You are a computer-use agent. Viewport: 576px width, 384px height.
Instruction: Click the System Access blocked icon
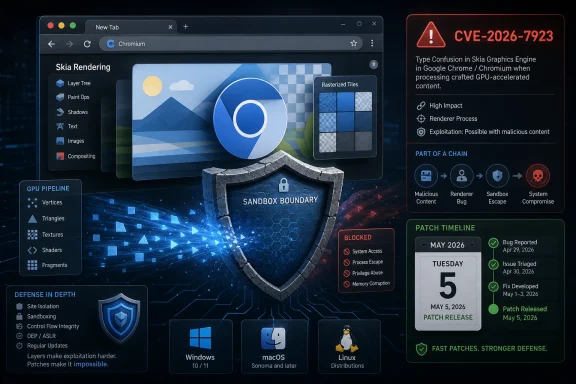click(x=346, y=252)
